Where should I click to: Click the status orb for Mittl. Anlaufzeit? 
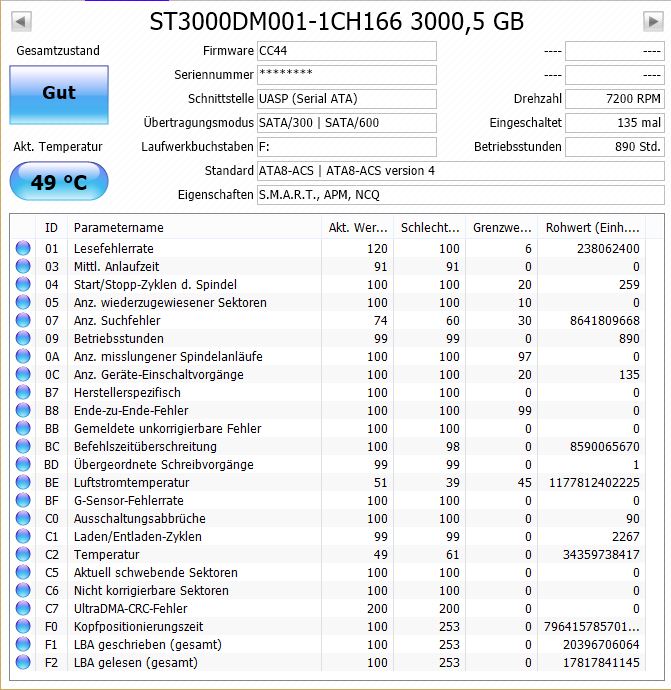pyautogui.click(x=23, y=266)
